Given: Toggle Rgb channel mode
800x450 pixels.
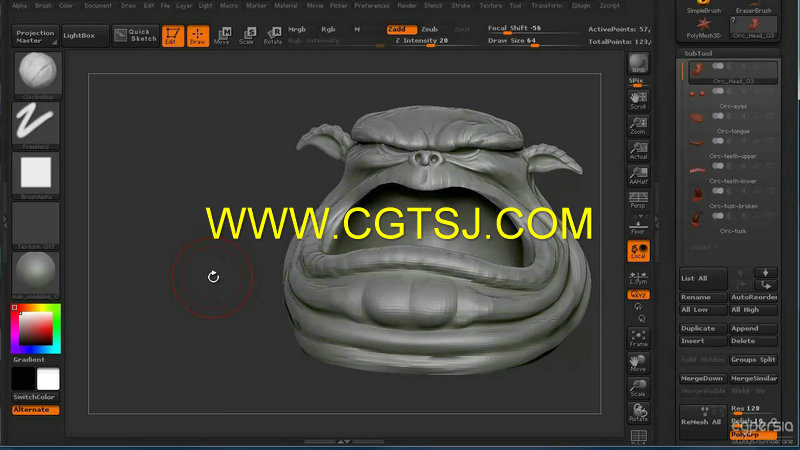Looking at the screenshot, I should [x=328, y=29].
